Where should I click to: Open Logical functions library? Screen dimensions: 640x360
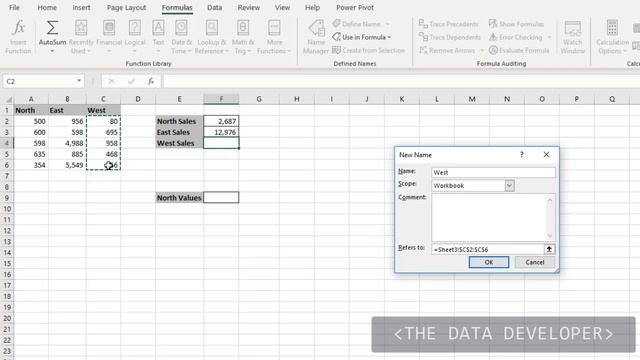[x=135, y=37]
